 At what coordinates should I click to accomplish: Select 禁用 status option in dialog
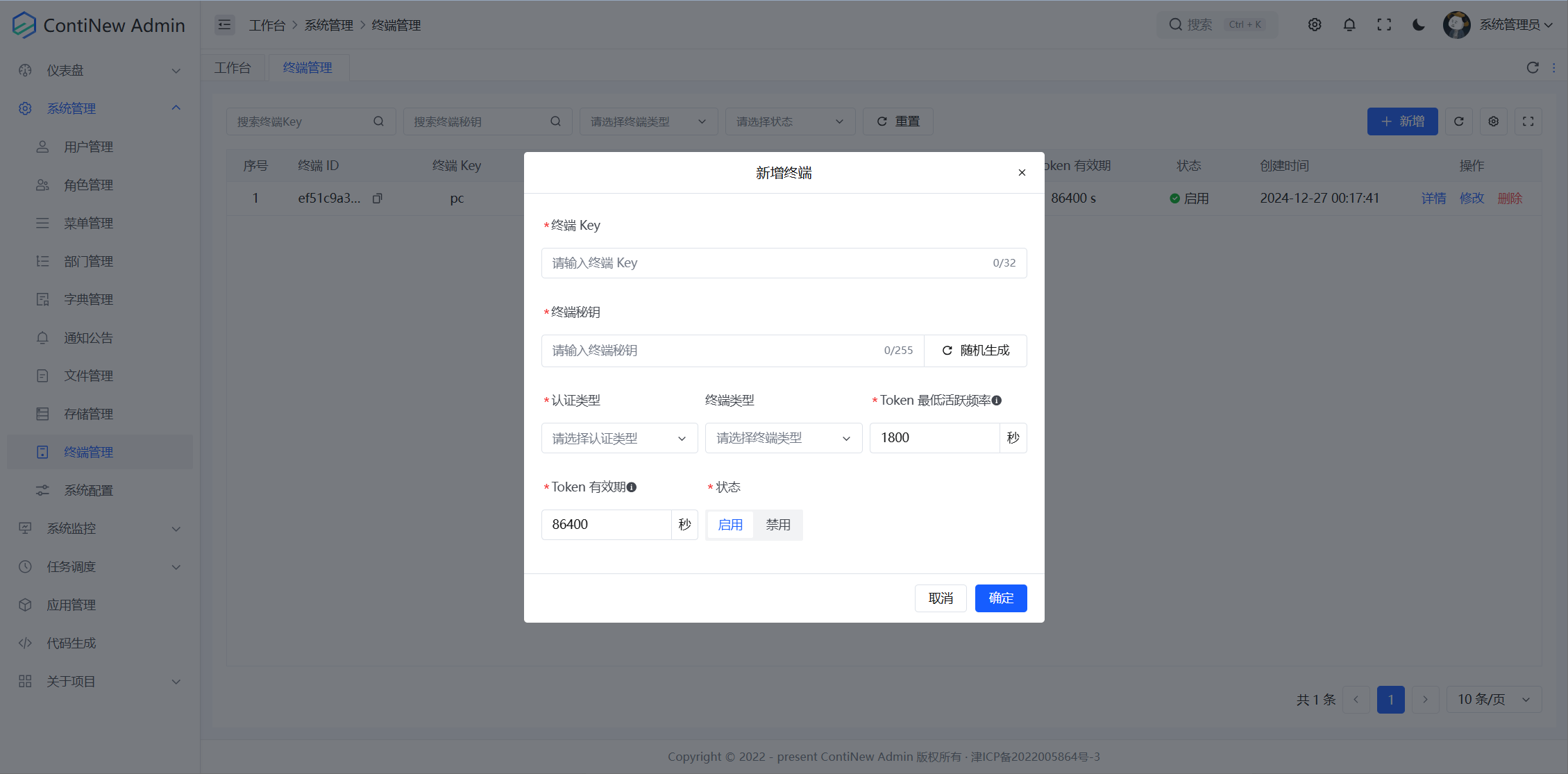coord(778,525)
